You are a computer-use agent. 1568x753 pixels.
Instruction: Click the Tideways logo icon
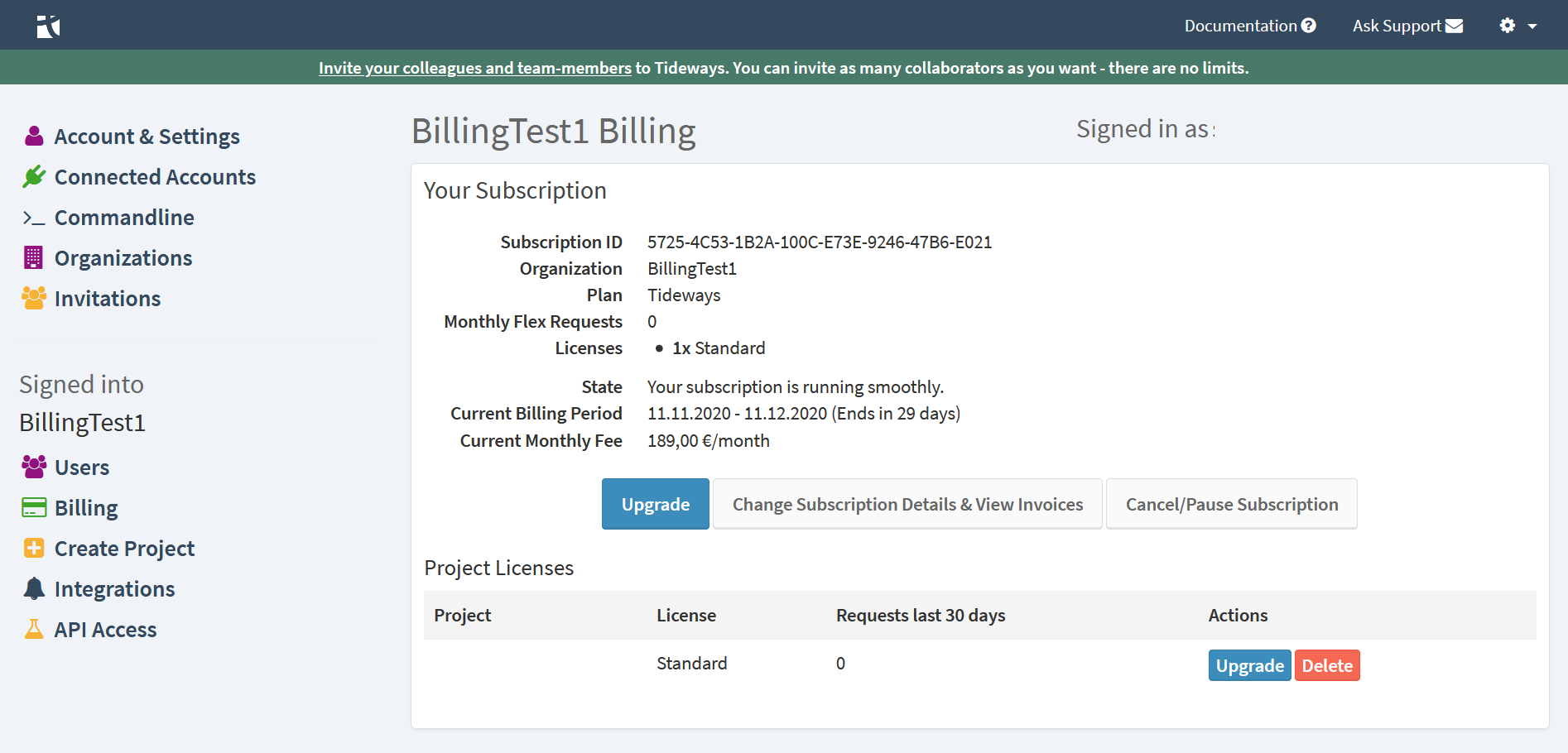coord(49,26)
